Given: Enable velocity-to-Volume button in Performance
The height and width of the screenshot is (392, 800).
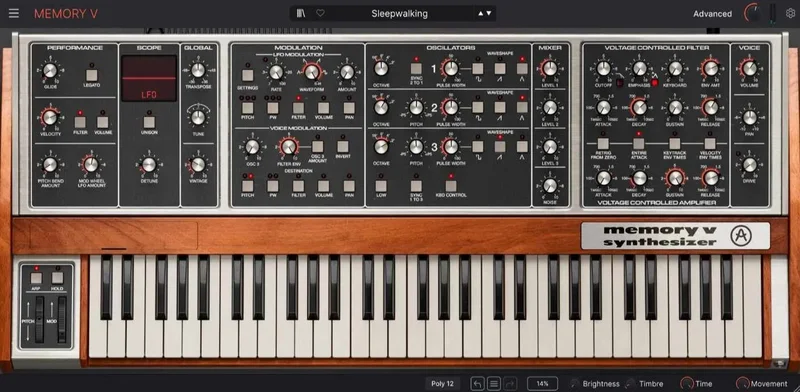Looking at the screenshot, I should (103, 122).
